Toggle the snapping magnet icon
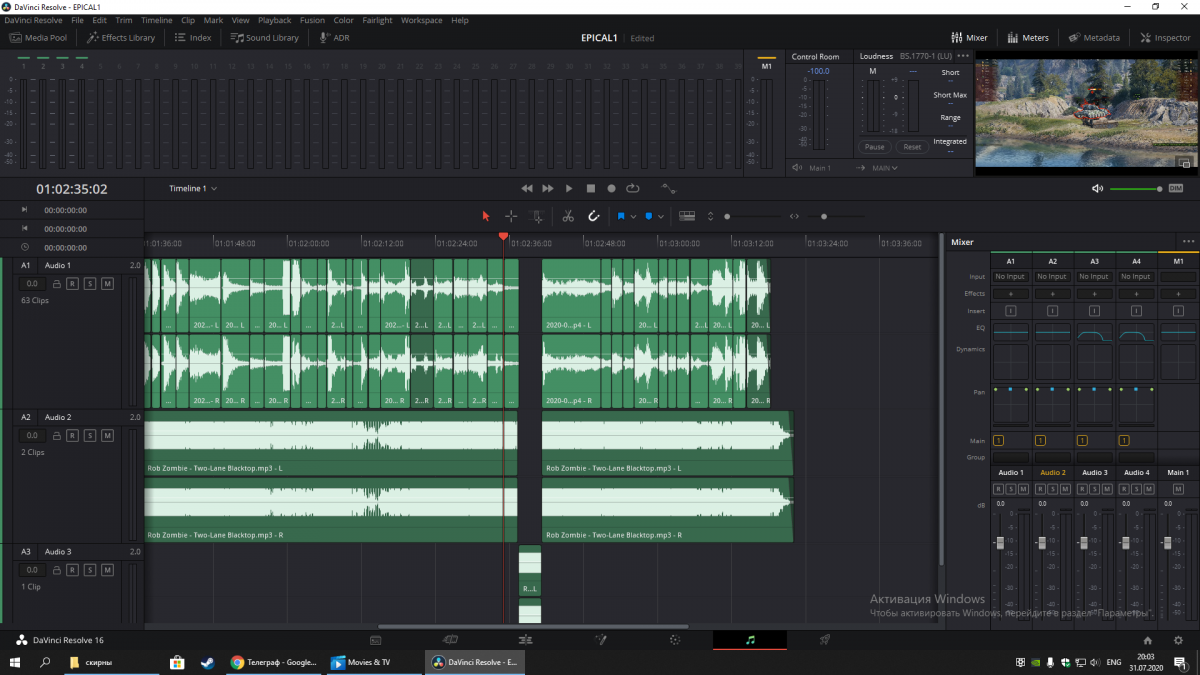This screenshot has width=1200, height=675. coord(592,216)
